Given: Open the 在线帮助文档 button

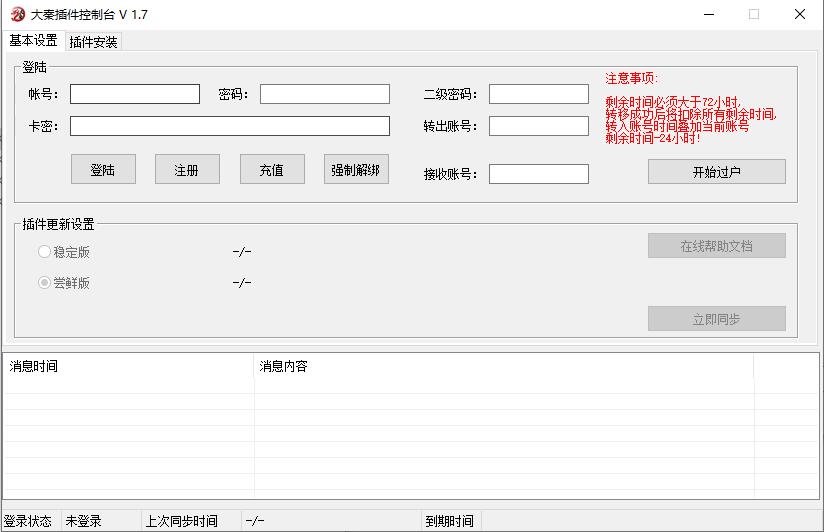Looking at the screenshot, I should point(717,246).
